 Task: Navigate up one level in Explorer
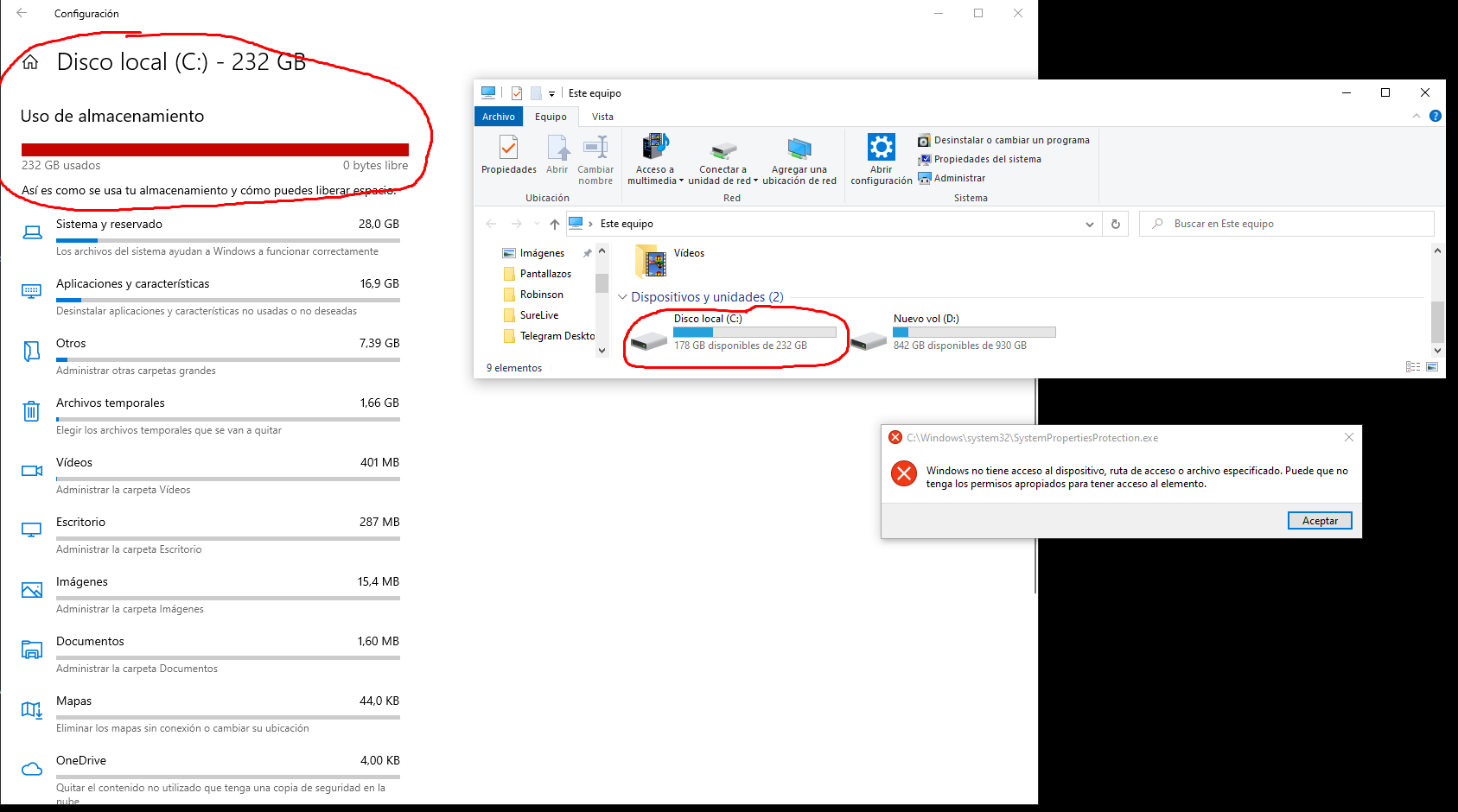click(555, 224)
